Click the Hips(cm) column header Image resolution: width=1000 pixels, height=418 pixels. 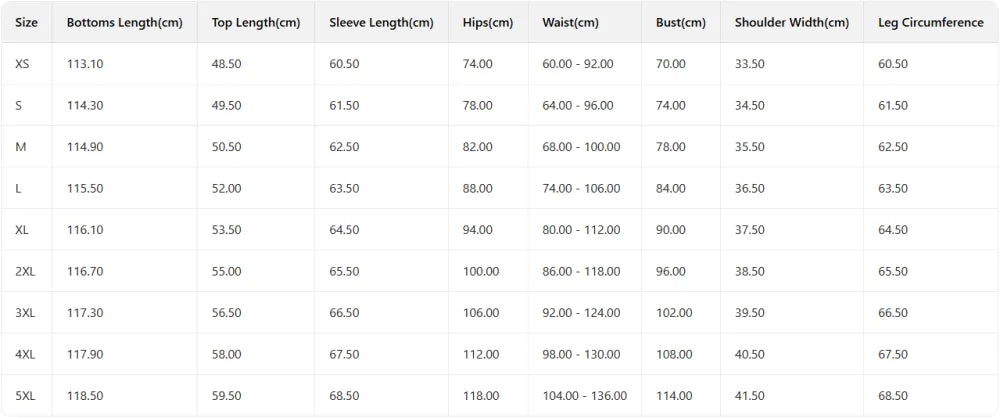pos(488,22)
